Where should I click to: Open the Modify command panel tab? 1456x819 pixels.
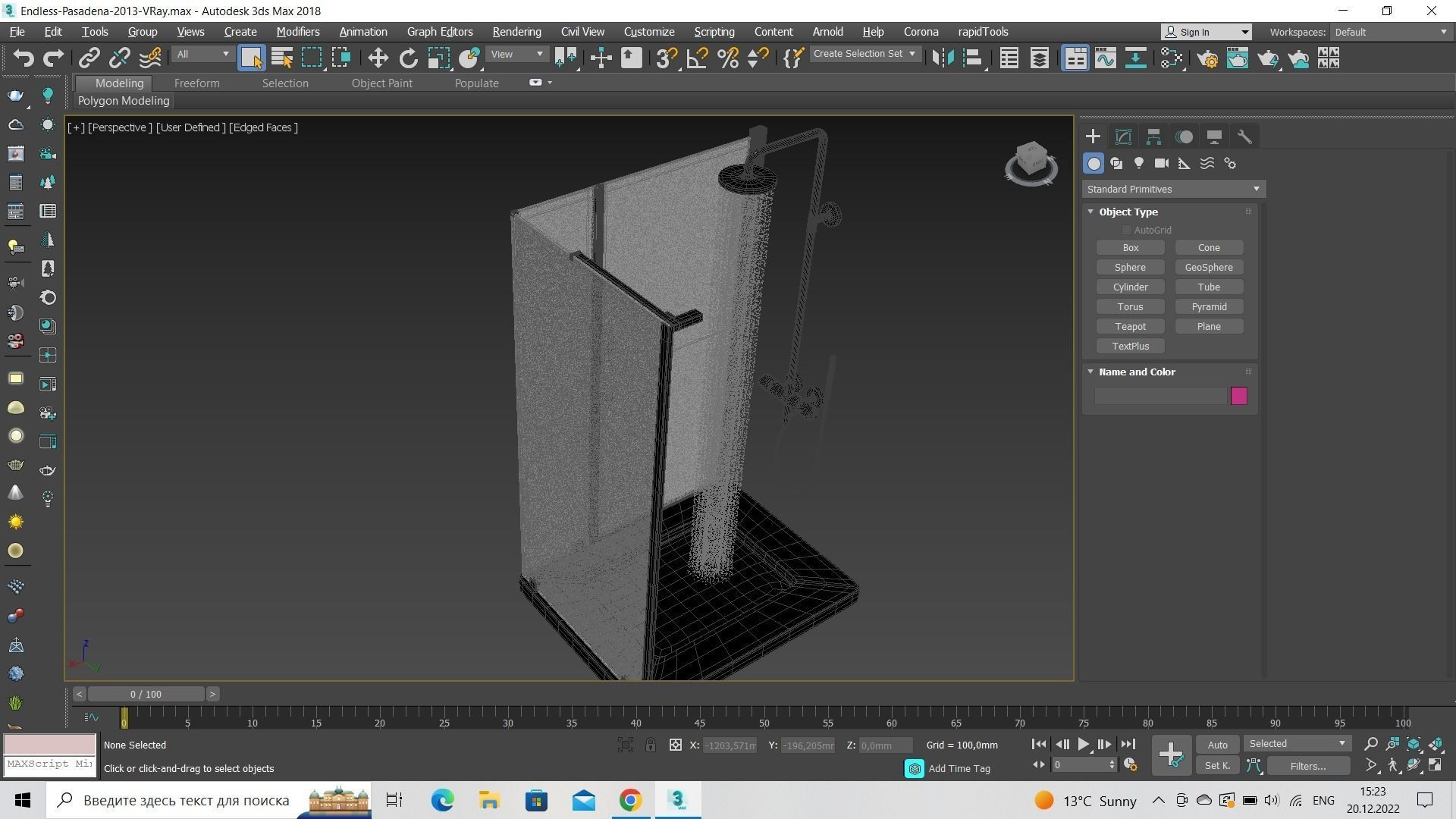1123,136
